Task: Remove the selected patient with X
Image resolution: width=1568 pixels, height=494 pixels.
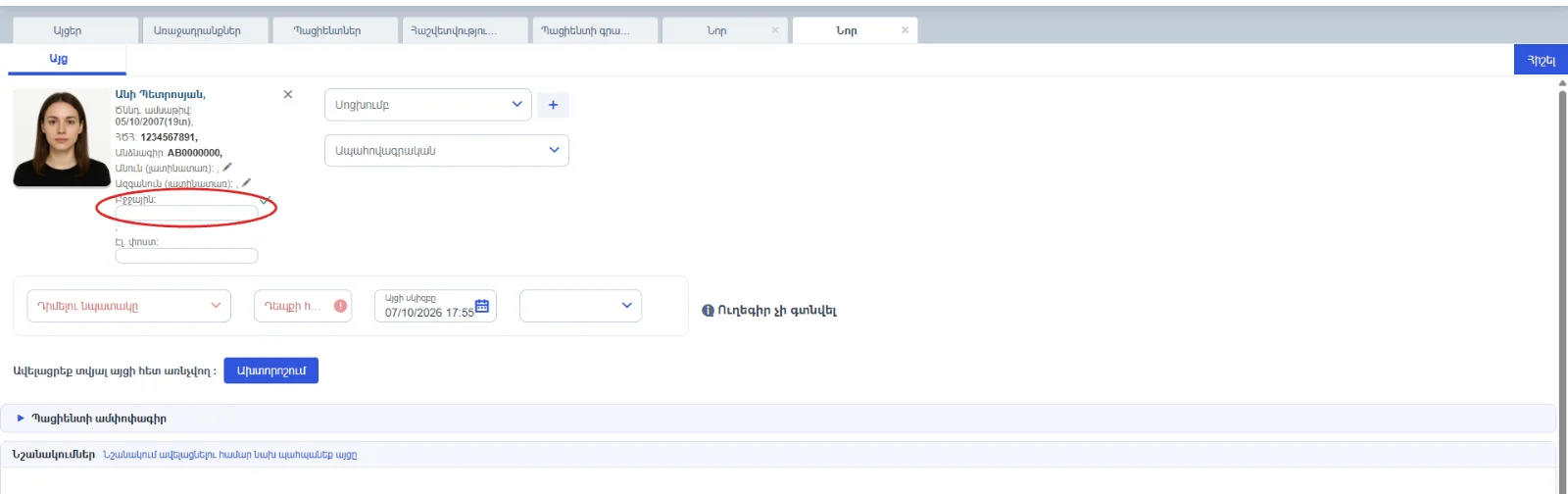Action: point(288,94)
